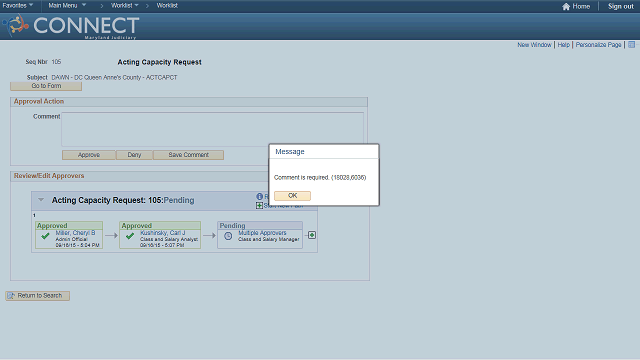Screen dimensions: 640x360
Task: Approve the Acting Capacity Request
Action: click(89, 155)
